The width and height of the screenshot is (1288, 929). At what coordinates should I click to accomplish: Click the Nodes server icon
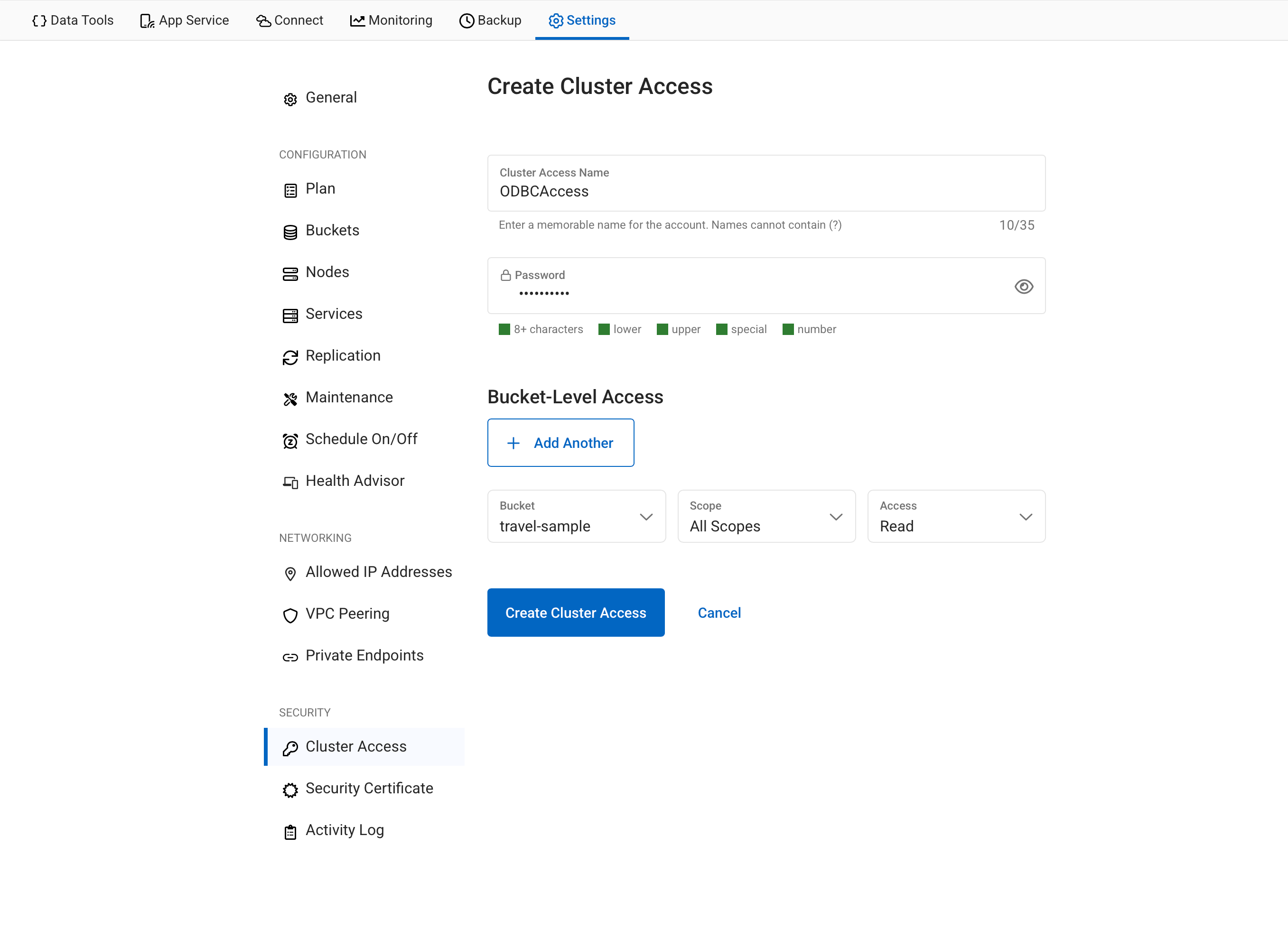[290, 274]
